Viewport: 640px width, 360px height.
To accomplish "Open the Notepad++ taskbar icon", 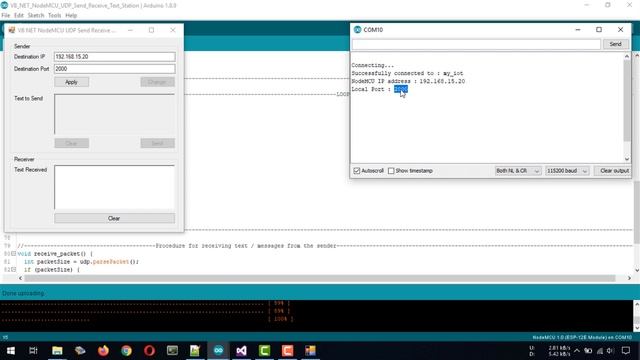I will (195, 351).
